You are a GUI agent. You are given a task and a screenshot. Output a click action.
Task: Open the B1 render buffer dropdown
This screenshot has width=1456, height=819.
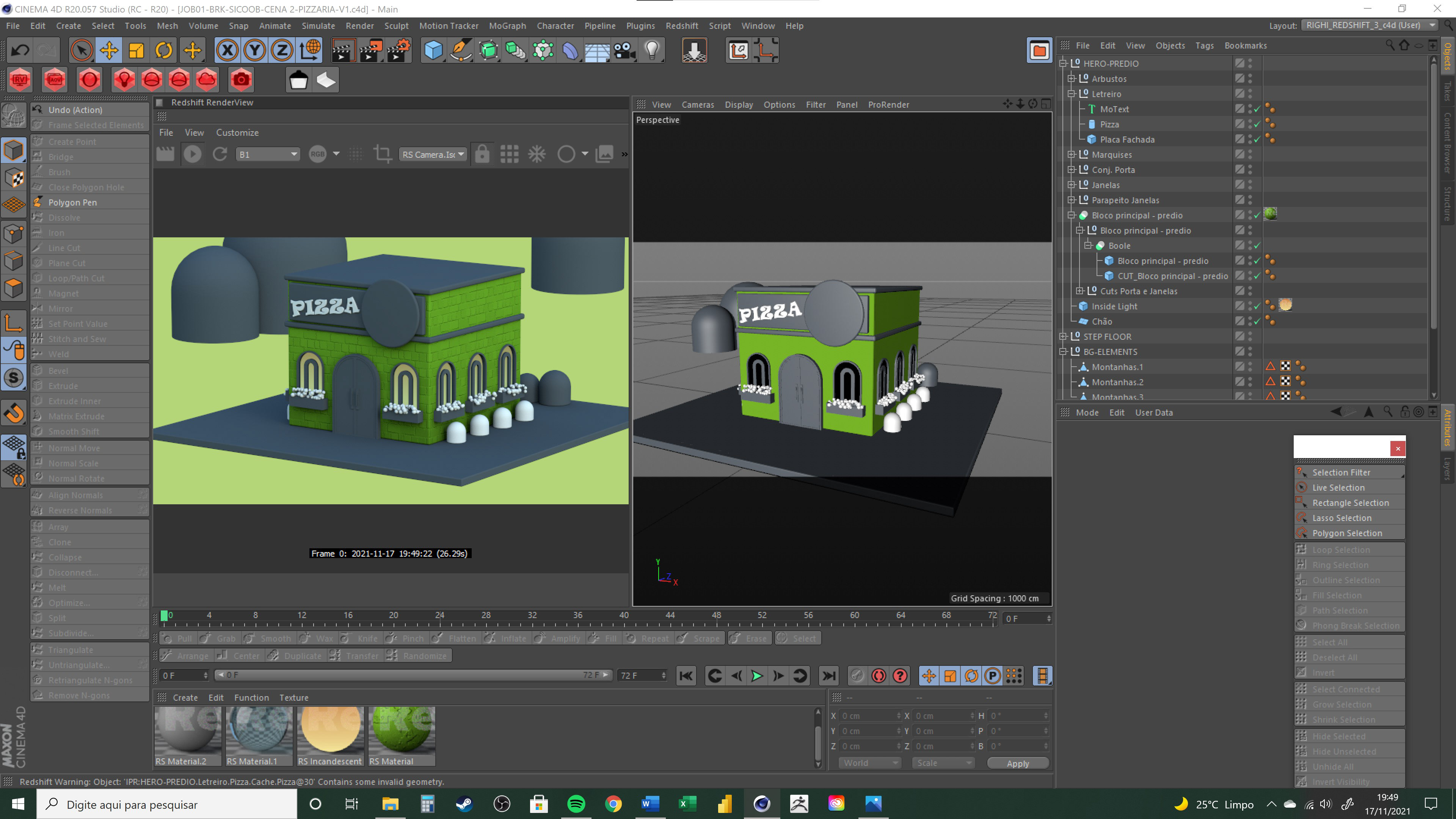268,154
